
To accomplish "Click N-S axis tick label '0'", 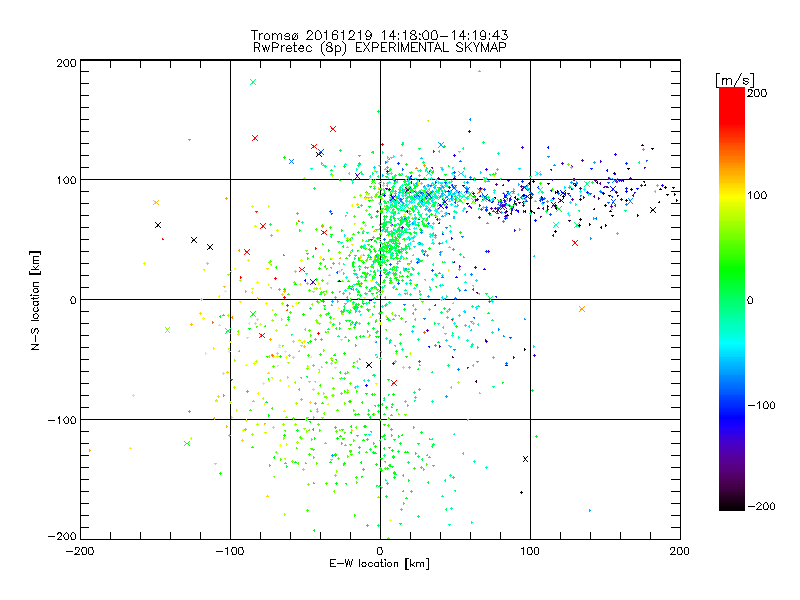I will tap(73, 300).
